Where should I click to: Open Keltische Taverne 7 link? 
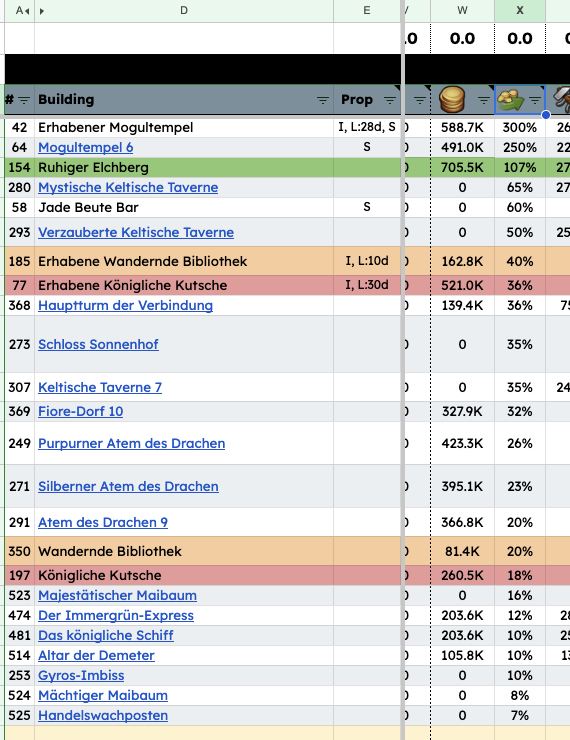pos(100,387)
